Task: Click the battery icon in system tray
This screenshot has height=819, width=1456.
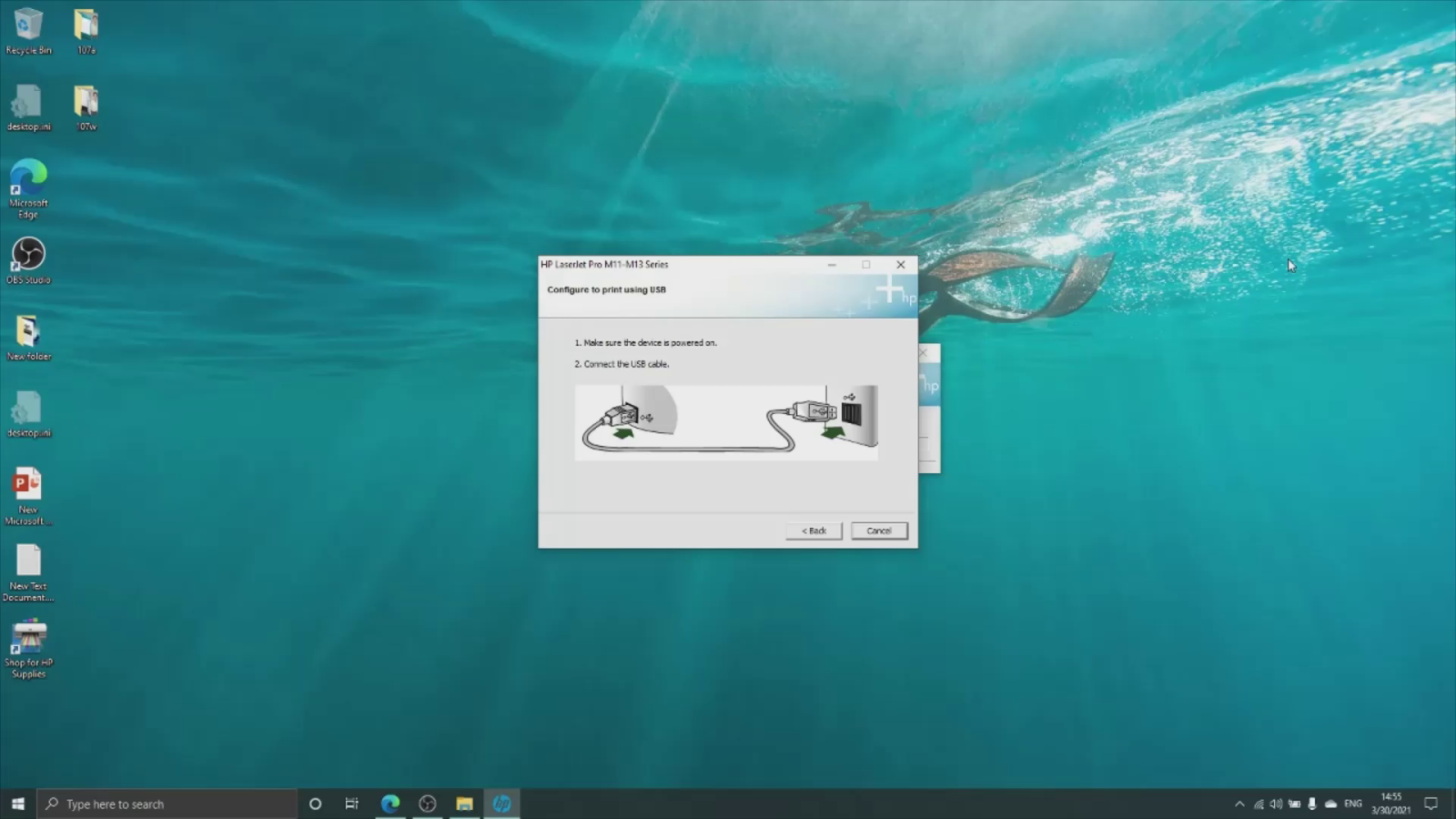Action: [1294, 804]
